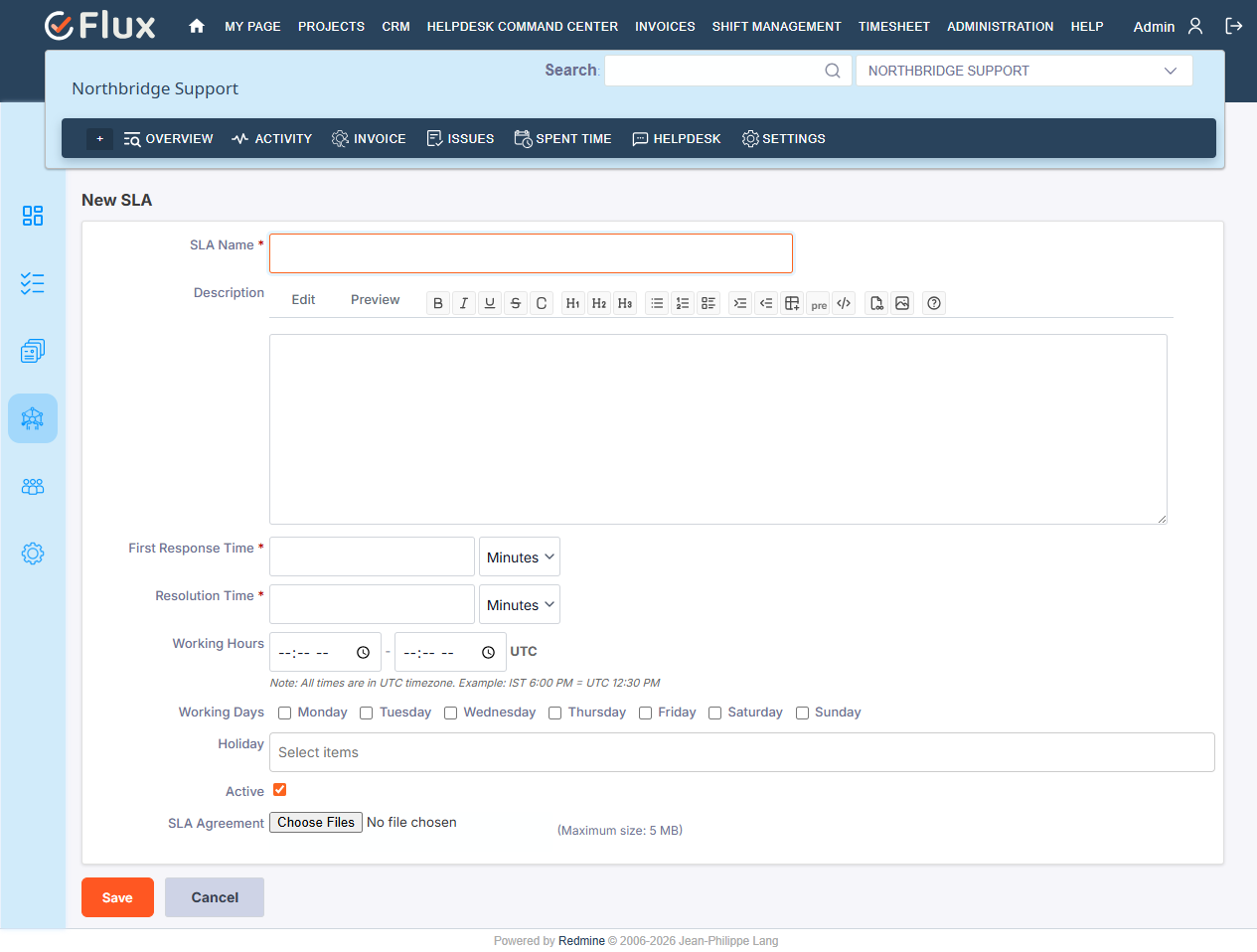Click the search magnifier icon
Image resolution: width=1257 pixels, height=952 pixels.
coord(833,71)
